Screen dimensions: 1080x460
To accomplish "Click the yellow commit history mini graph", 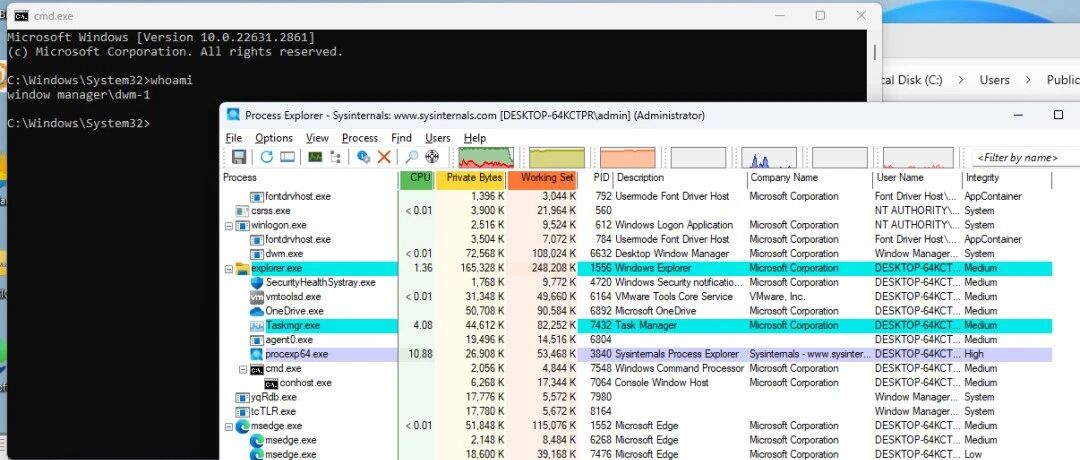I will click(557, 158).
